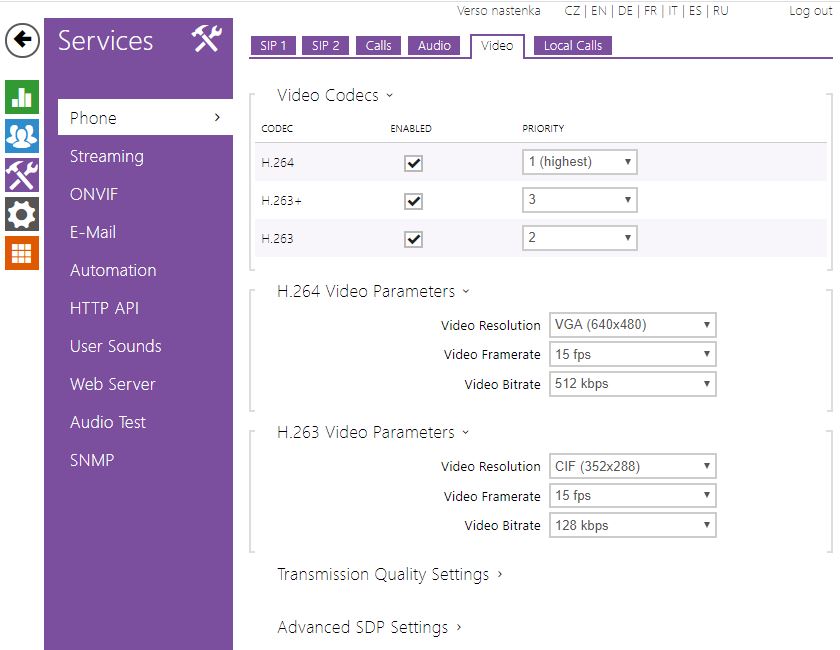Open the gear Hardware settings icon
This screenshot has width=840, height=650.
click(x=22, y=213)
